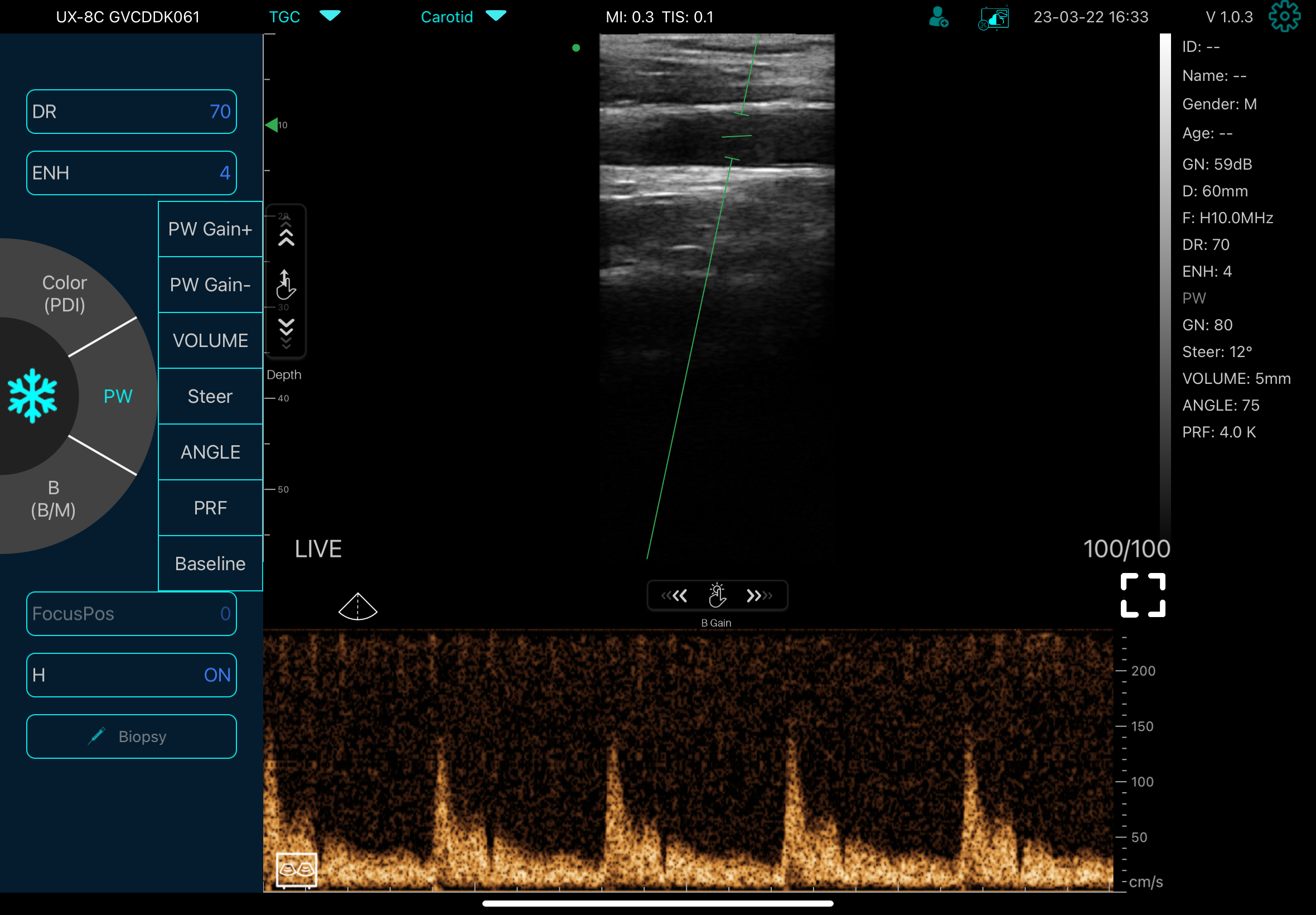Freeze the image with snowflake icon
1316x915 pixels.
click(x=33, y=396)
